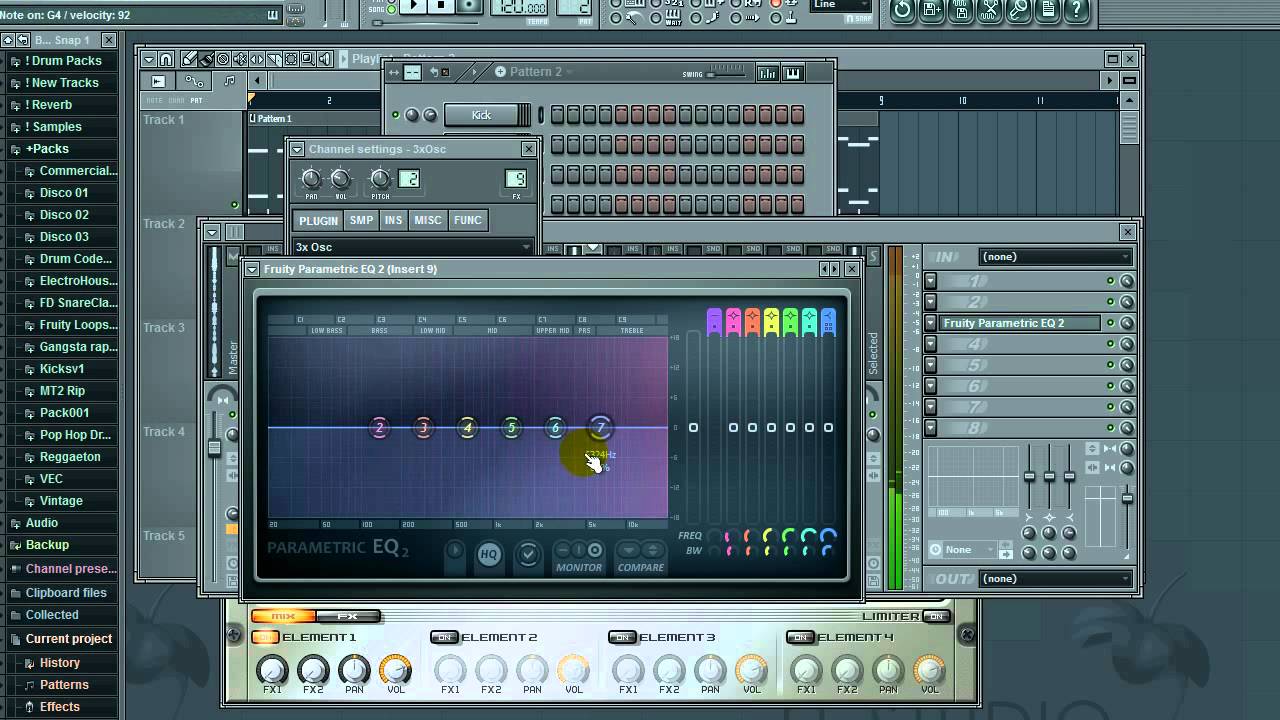The image size is (1280, 720).
Task: Select EQ band 7 node on the graph
Action: click(x=600, y=428)
